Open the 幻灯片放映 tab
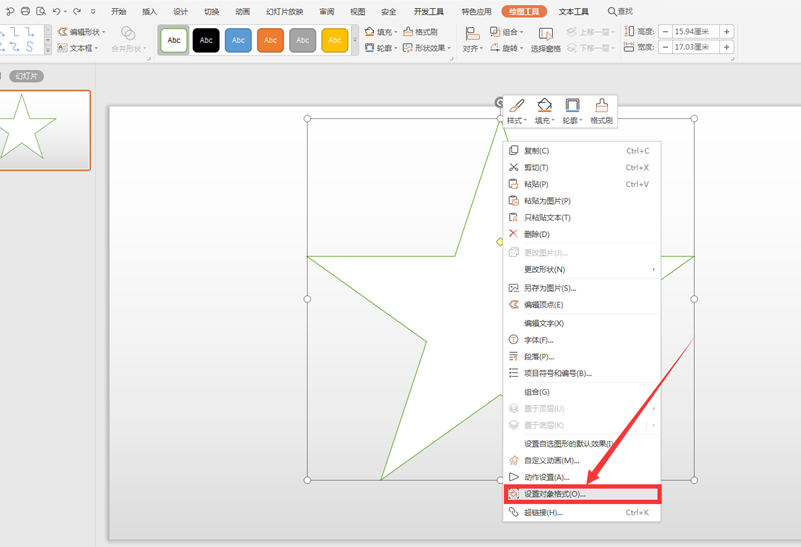 (x=285, y=11)
